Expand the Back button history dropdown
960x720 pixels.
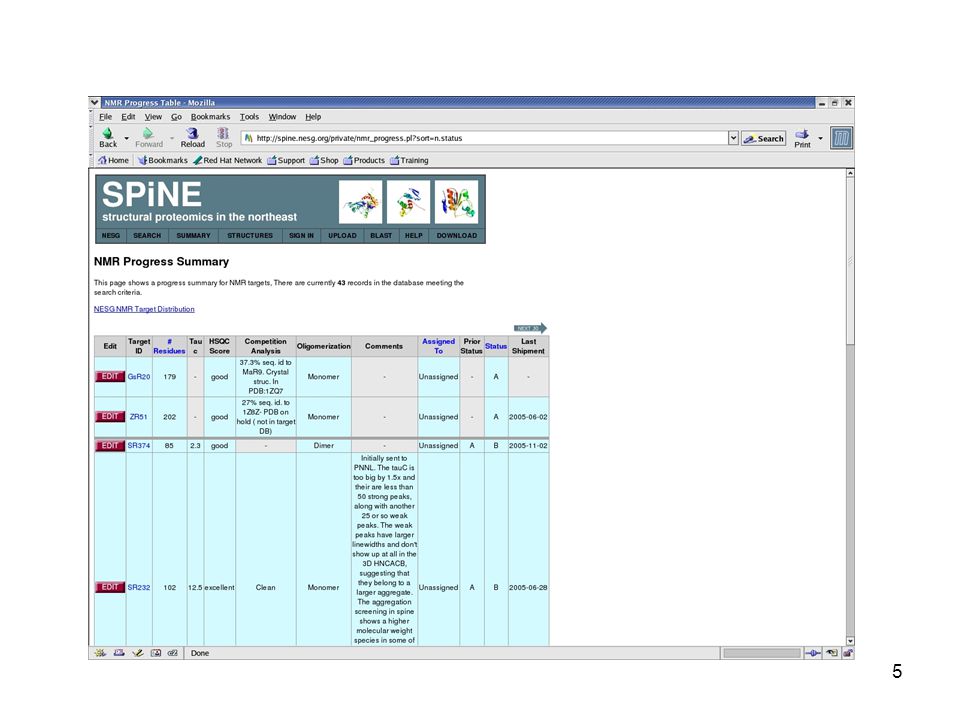pyautogui.click(x=127, y=138)
